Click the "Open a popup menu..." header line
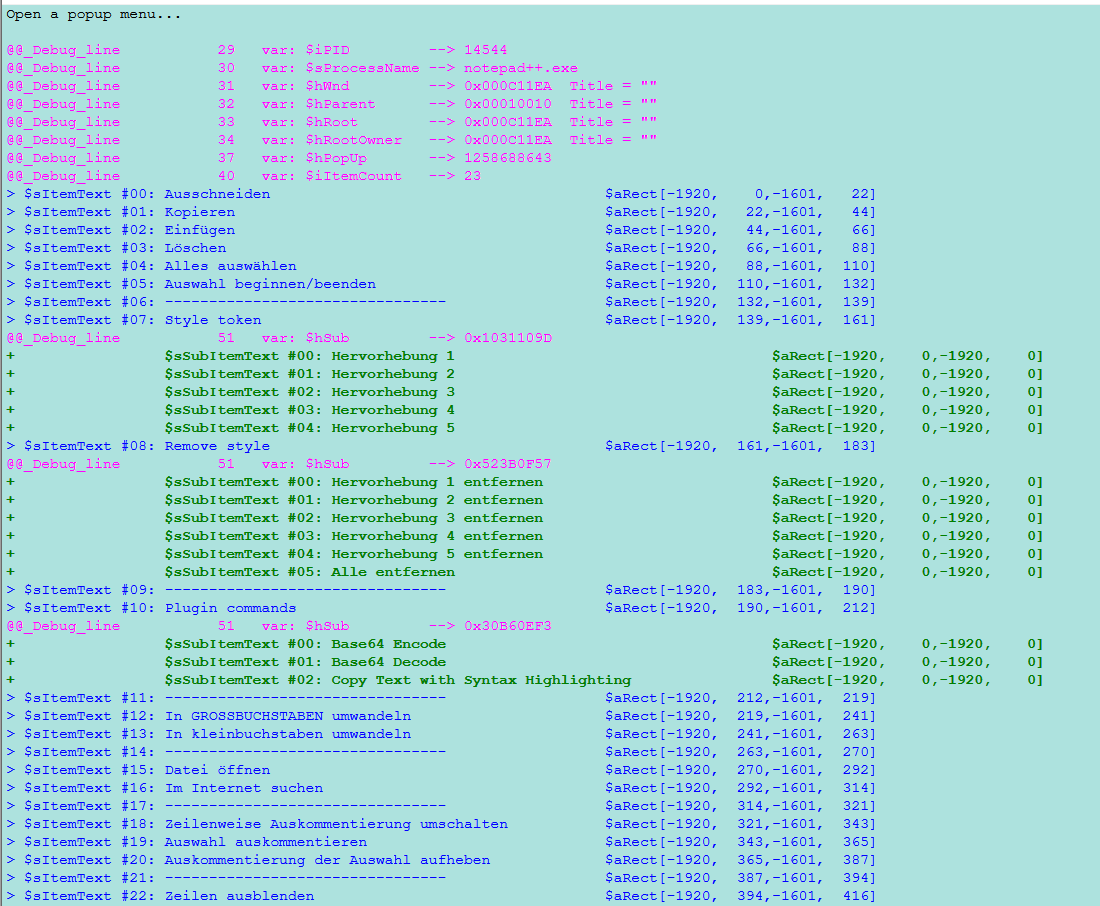The height and width of the screenshot is (906, 1100). [x=94, y=14]
